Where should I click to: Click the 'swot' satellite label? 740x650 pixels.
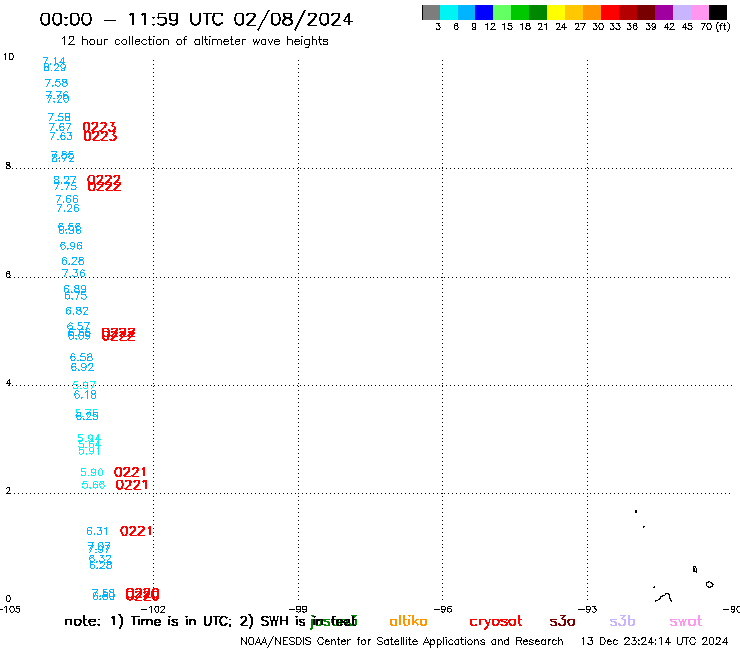[686, 622]
